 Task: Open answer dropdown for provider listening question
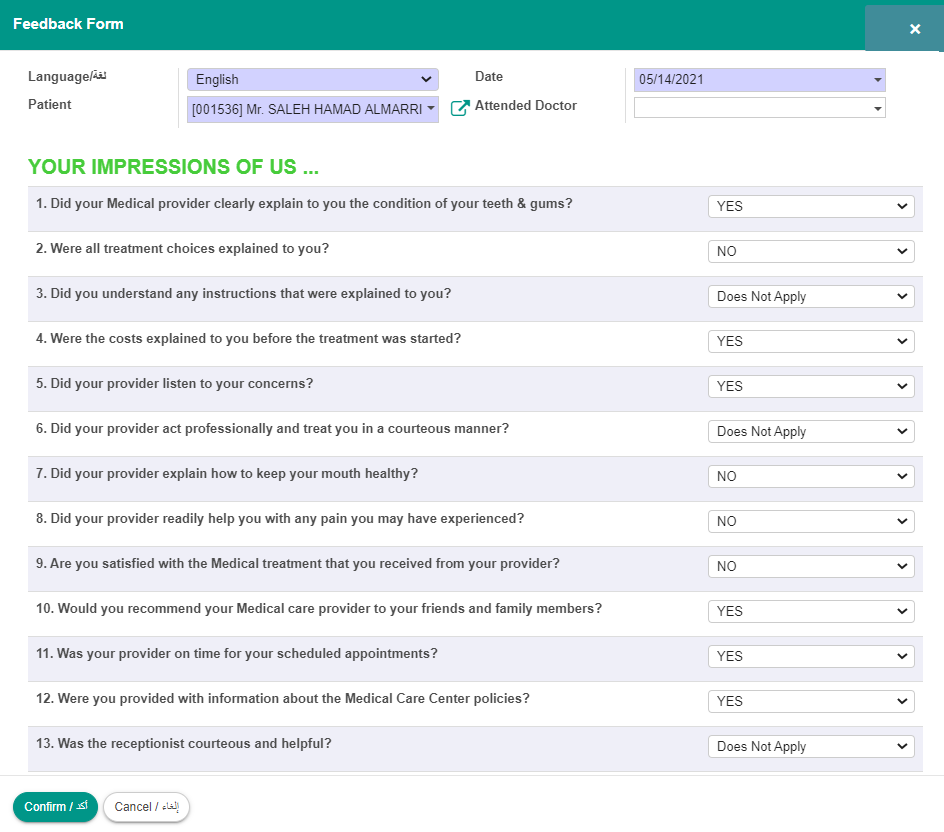pyautogui.click(x=811, y=387)
